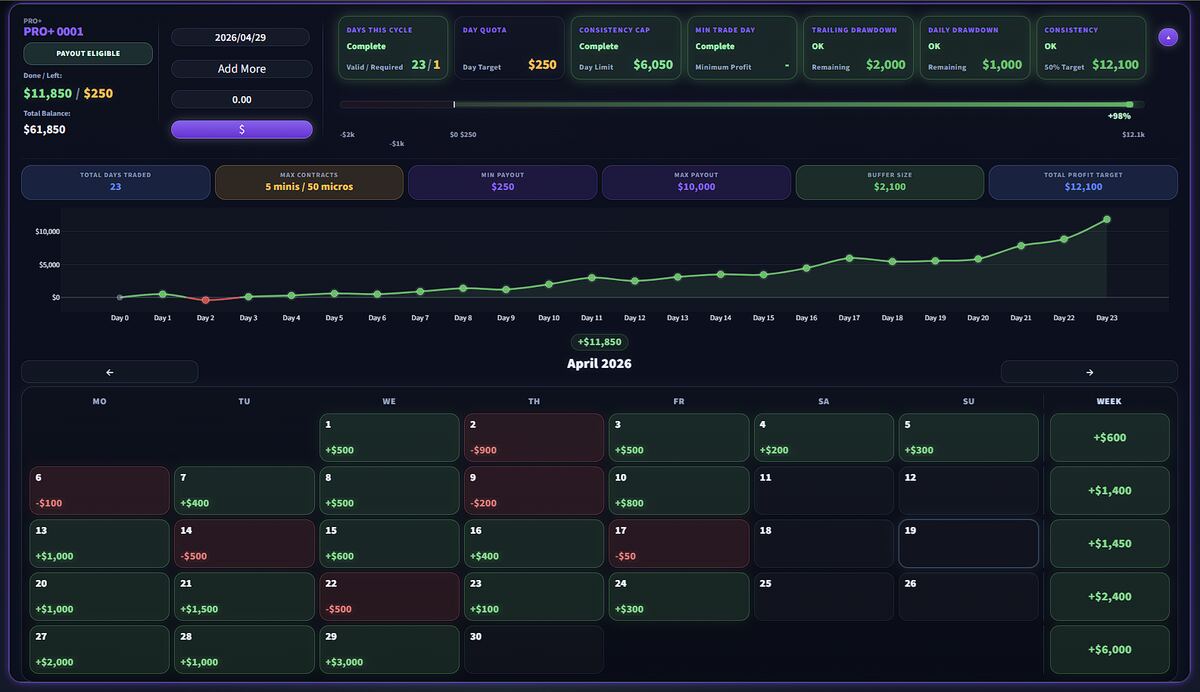Click the Day 17 chart point
Image resolution: width=1200 pixels, height=692 pixels.
click(849, 258)
